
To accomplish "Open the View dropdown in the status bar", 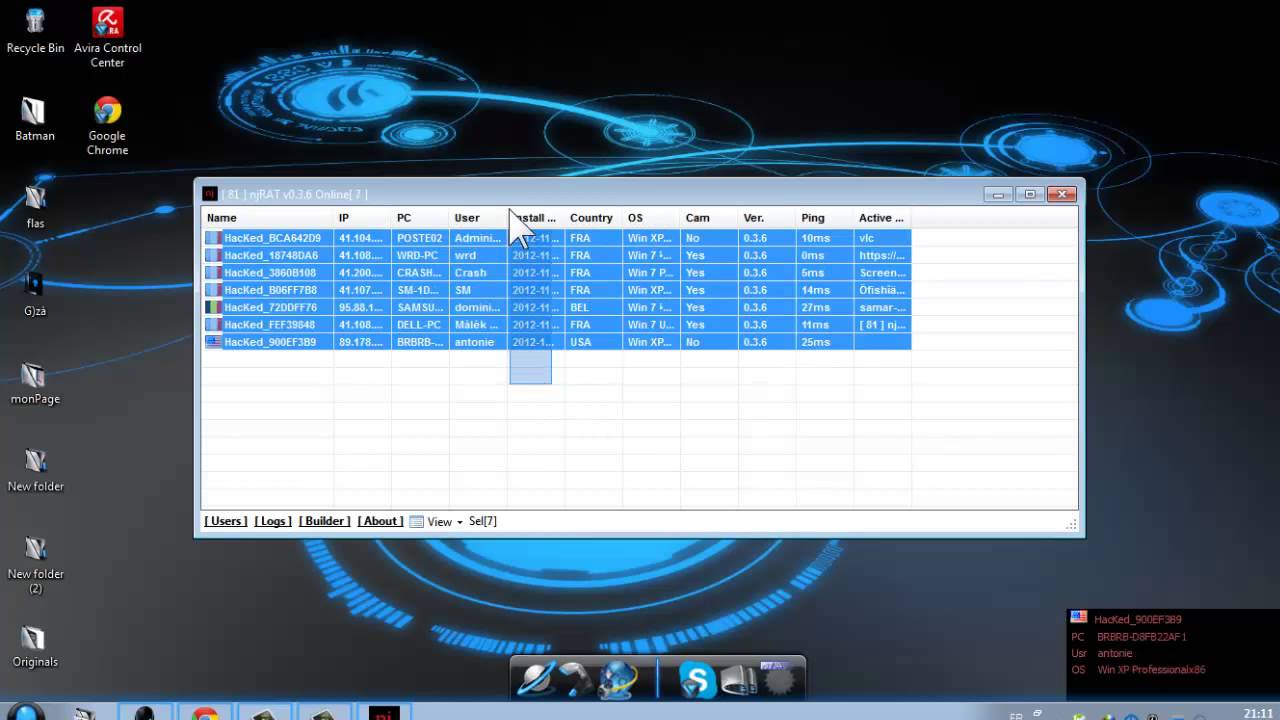I will click(437, 522).
